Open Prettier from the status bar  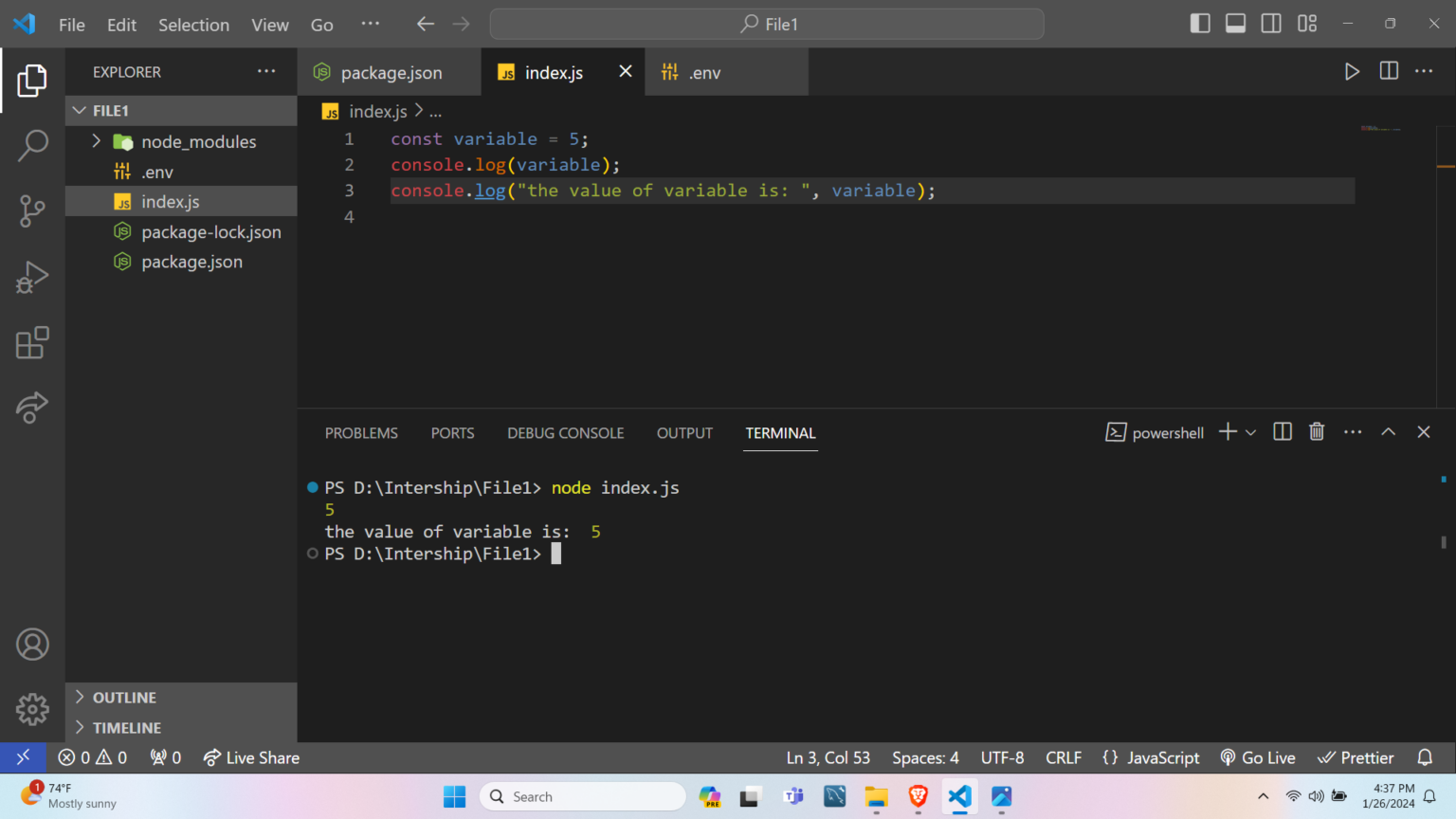pyautogui.click(x=1356, y=757)
